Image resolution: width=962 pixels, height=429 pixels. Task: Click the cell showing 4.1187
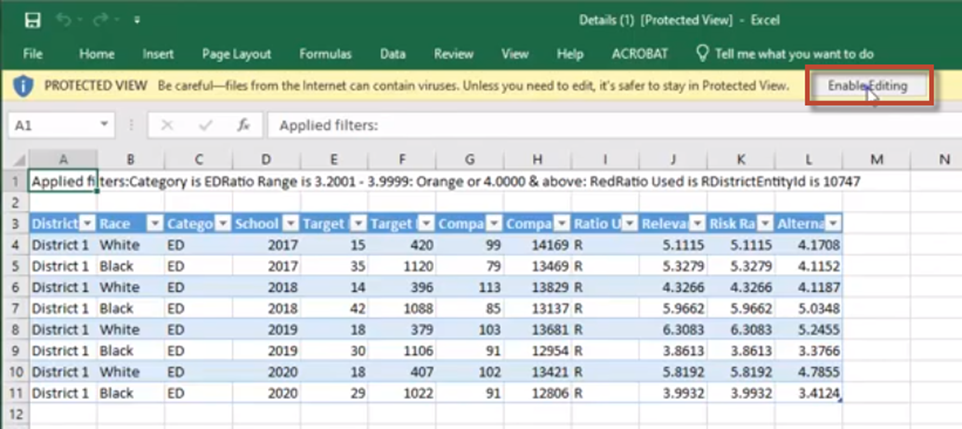point(809,287)
